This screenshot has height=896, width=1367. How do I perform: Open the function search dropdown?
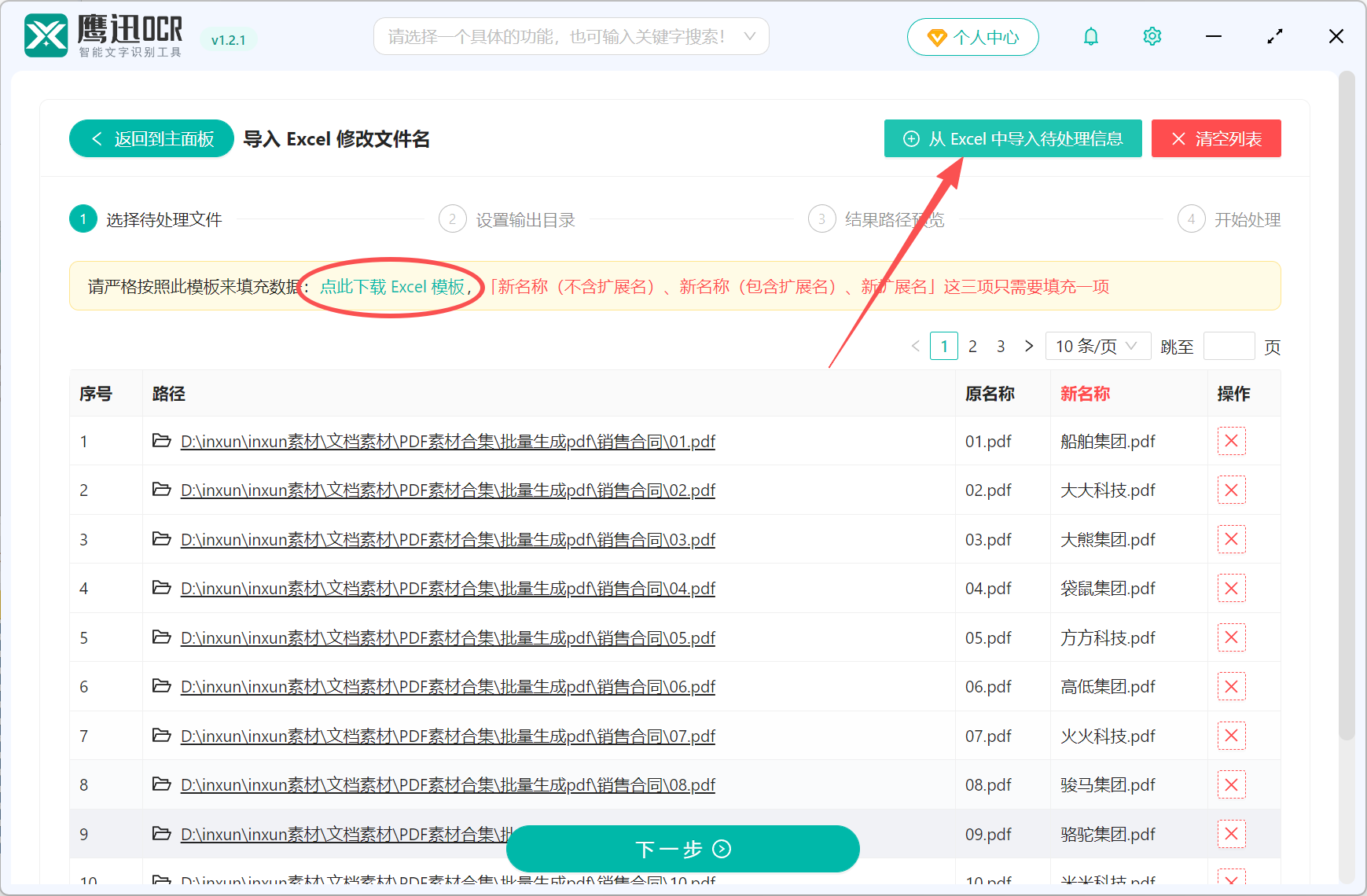click(571, 37)
